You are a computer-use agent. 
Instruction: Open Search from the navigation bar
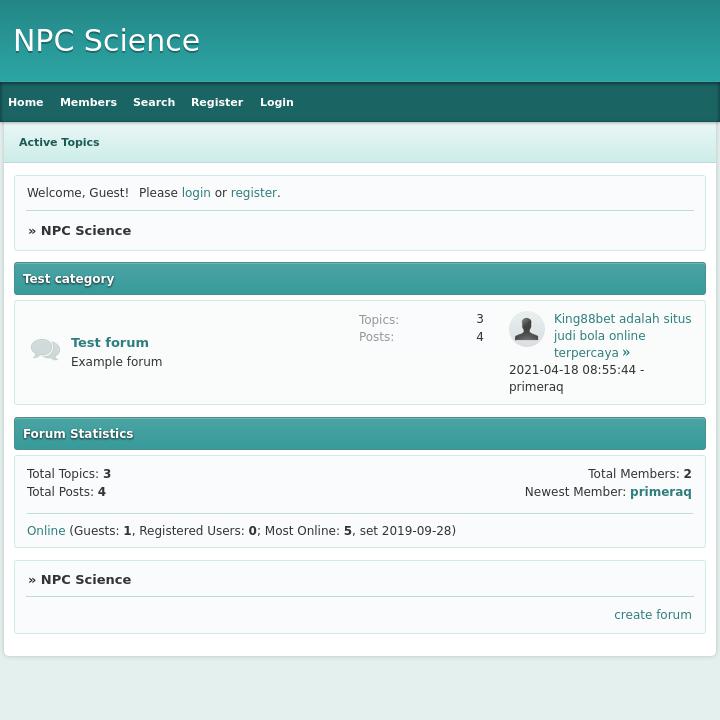click(154, 102)
